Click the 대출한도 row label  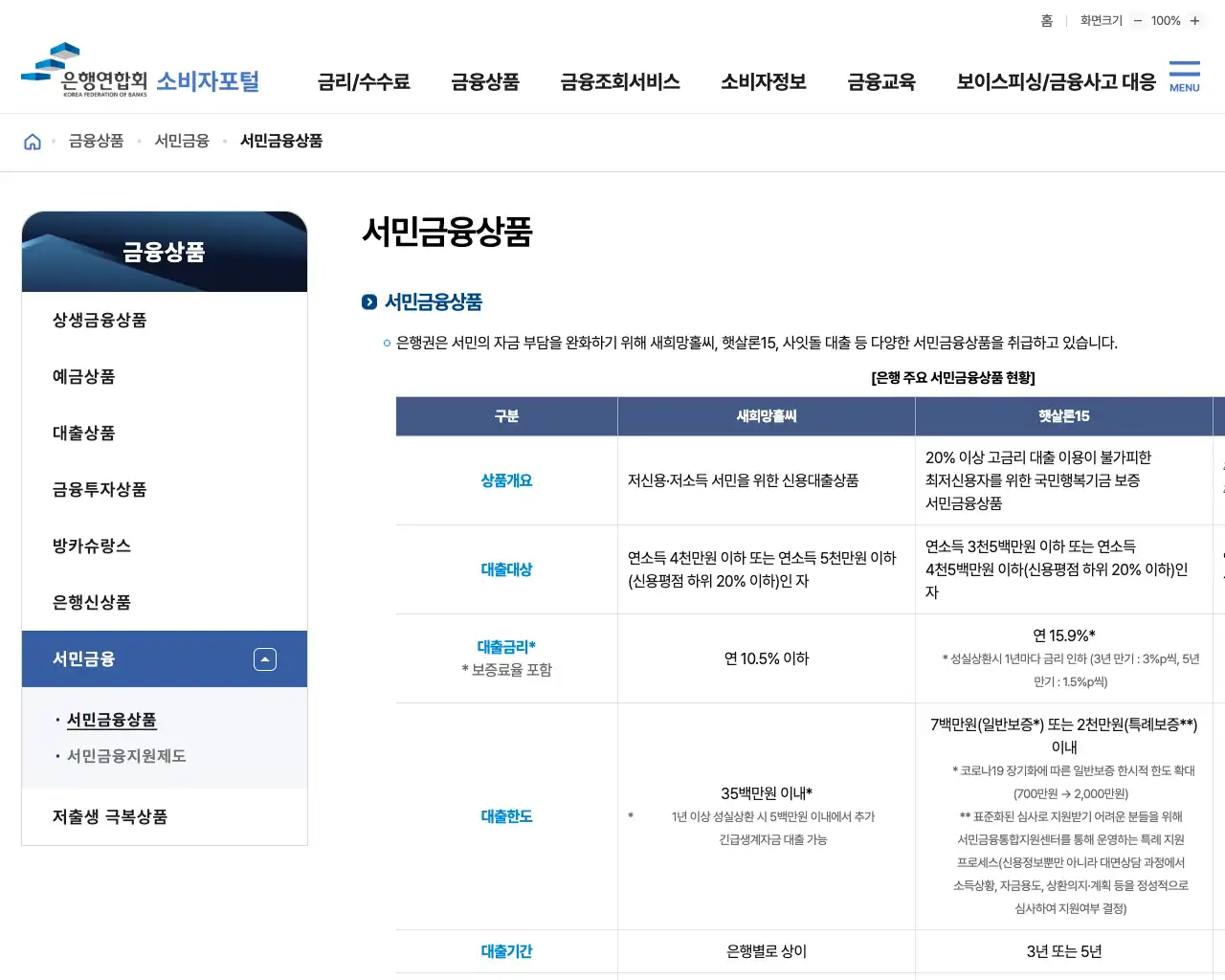506,816
